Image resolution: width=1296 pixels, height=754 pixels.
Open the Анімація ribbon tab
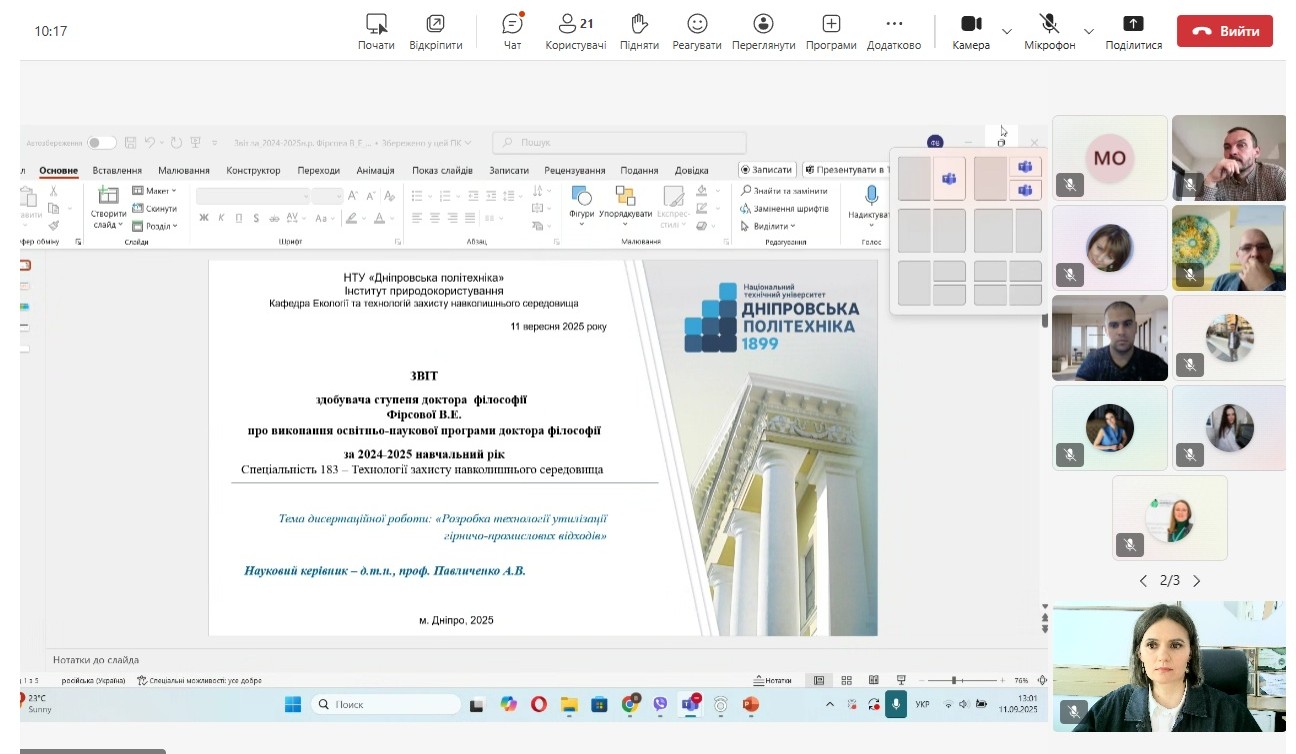[x=375, y=171]
